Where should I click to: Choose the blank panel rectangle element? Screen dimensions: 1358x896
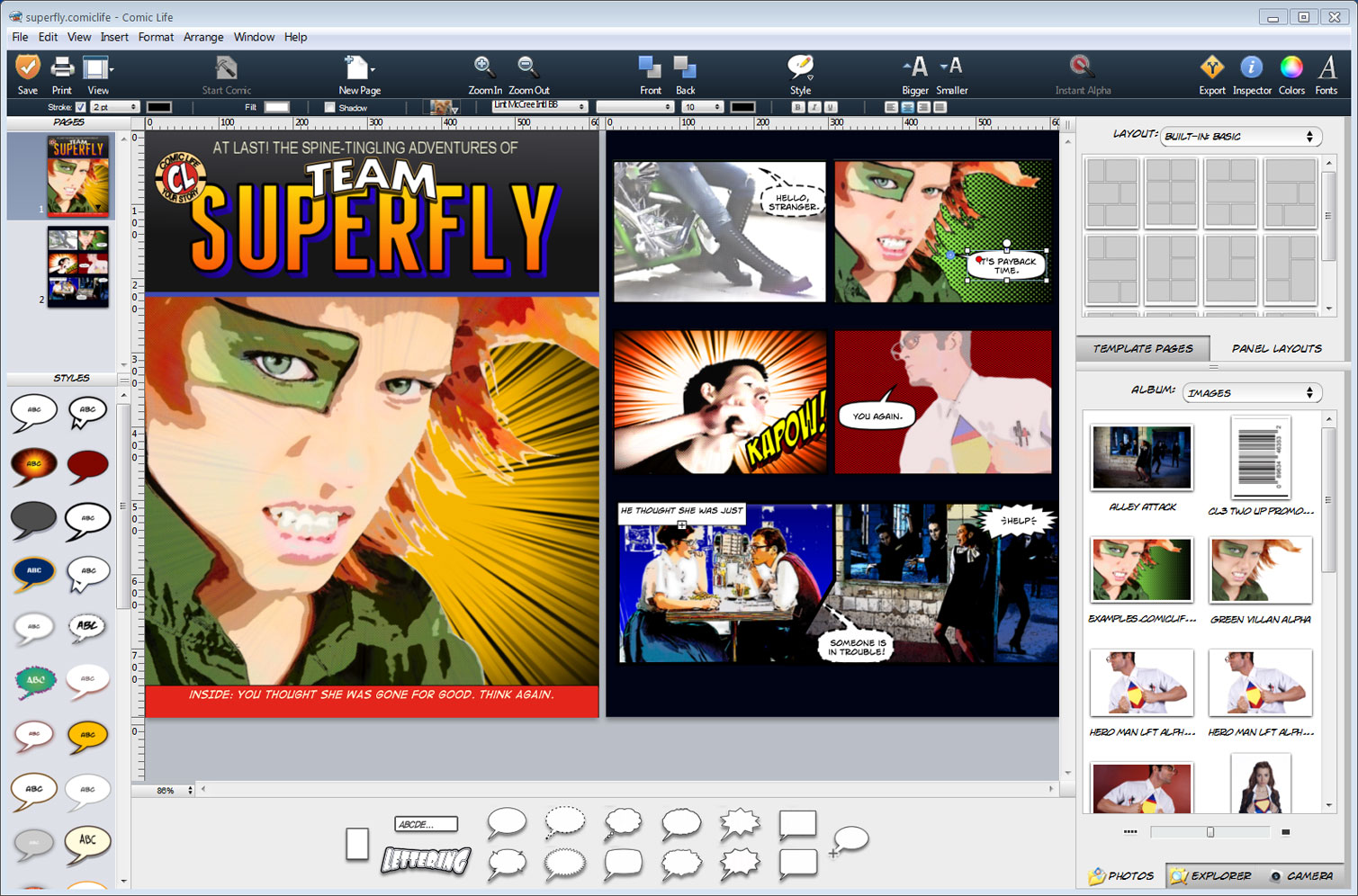[357, 845]
